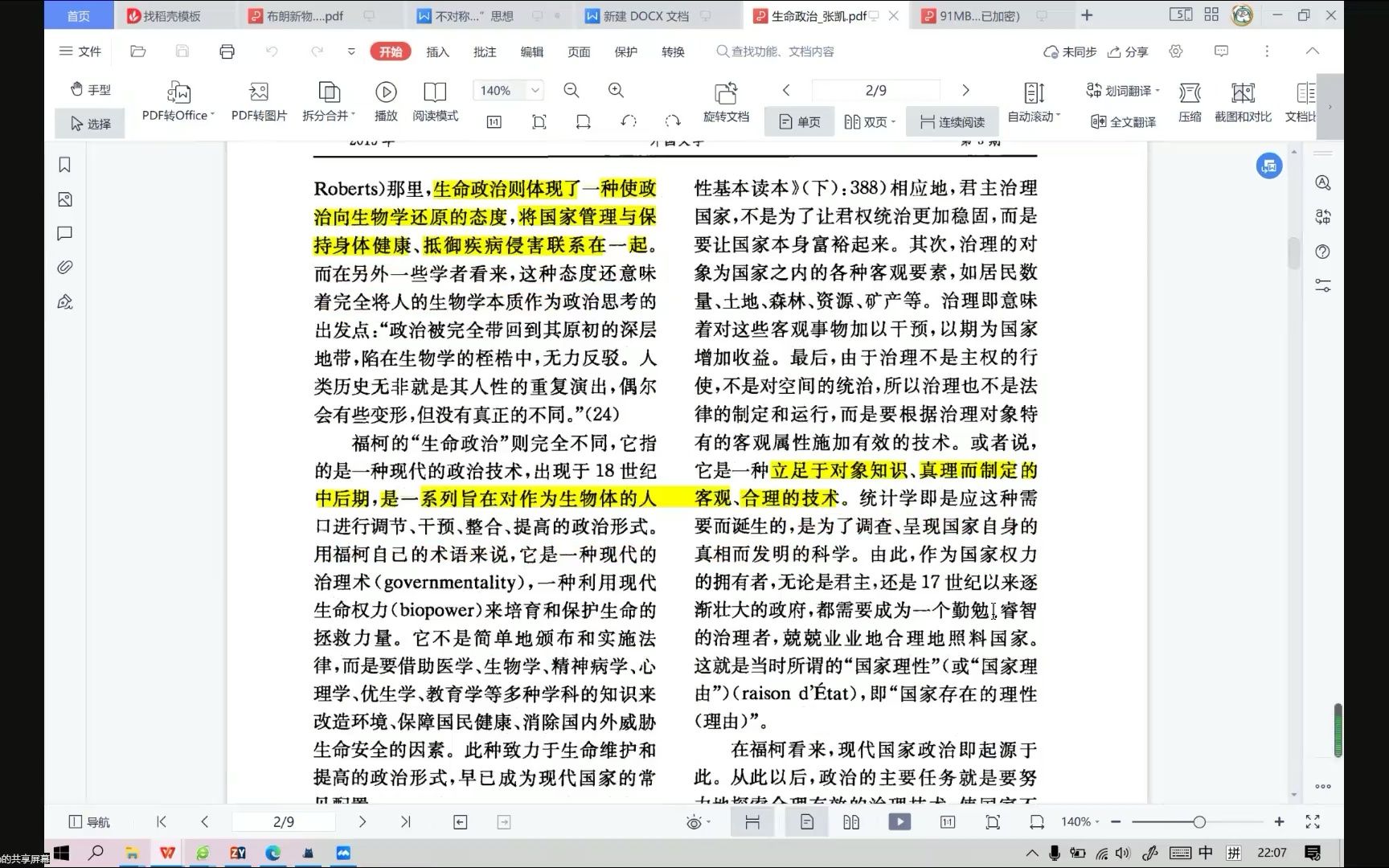
Task: Open comments panel in left sidebar
Action: click(x=65, y=233)
